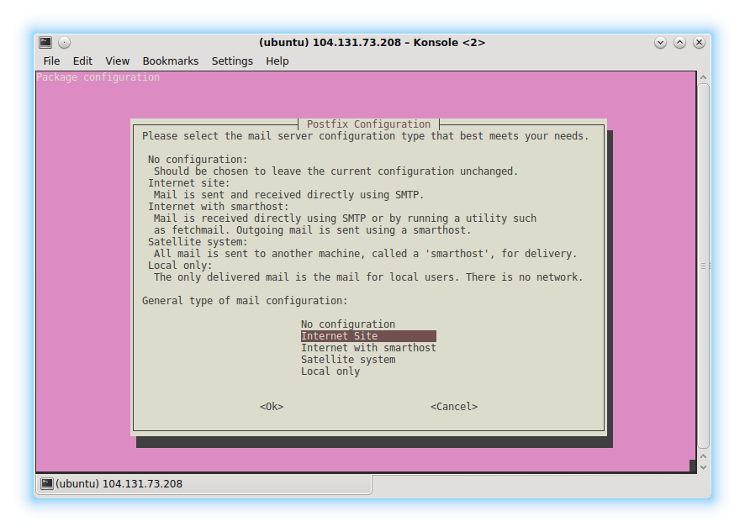Open the Settings menu
This screenshot has width=745, height=532.
pyautogui.click(x=232, y=61)
